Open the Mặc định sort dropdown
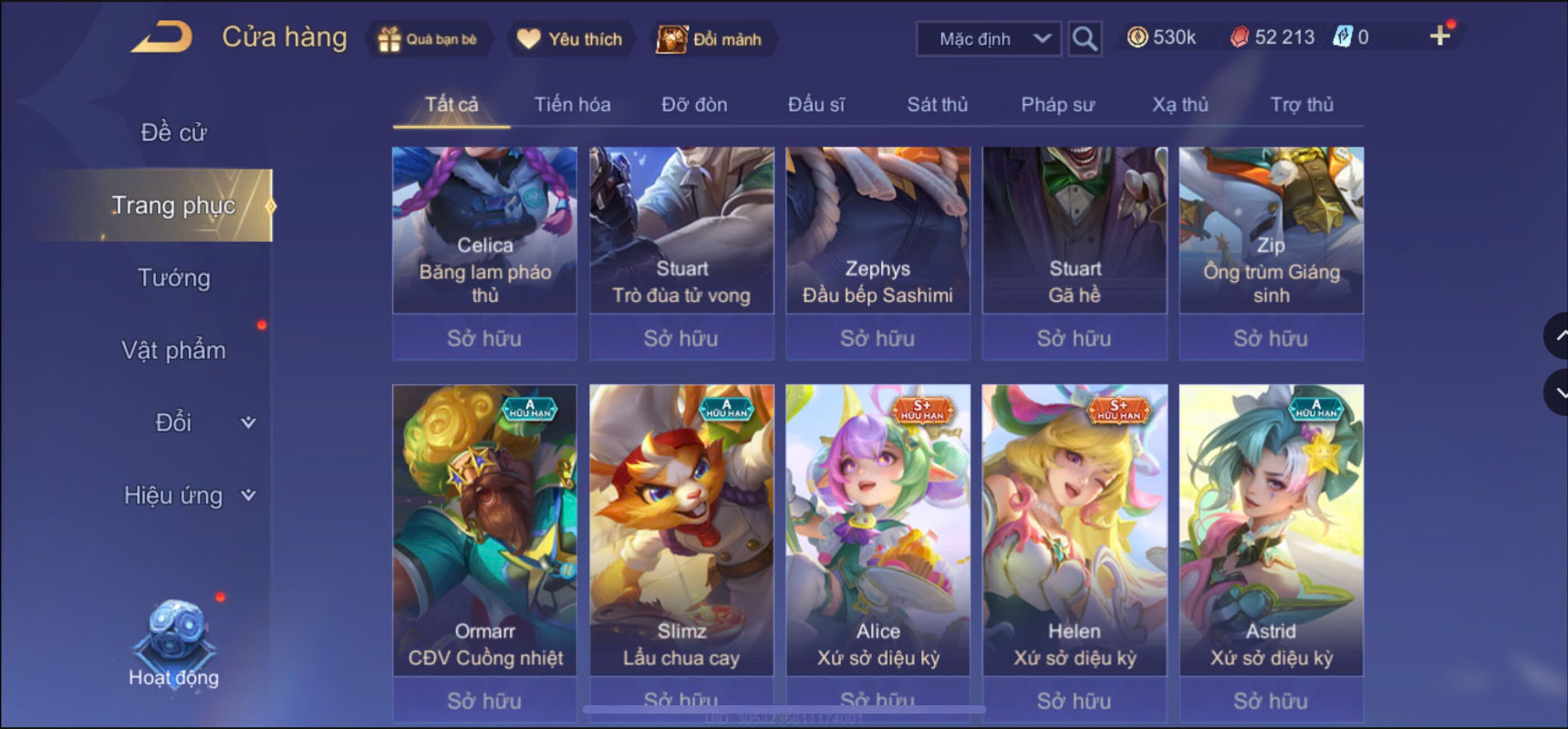Viewport: 1568px width, 729px height. coord(989,39)
